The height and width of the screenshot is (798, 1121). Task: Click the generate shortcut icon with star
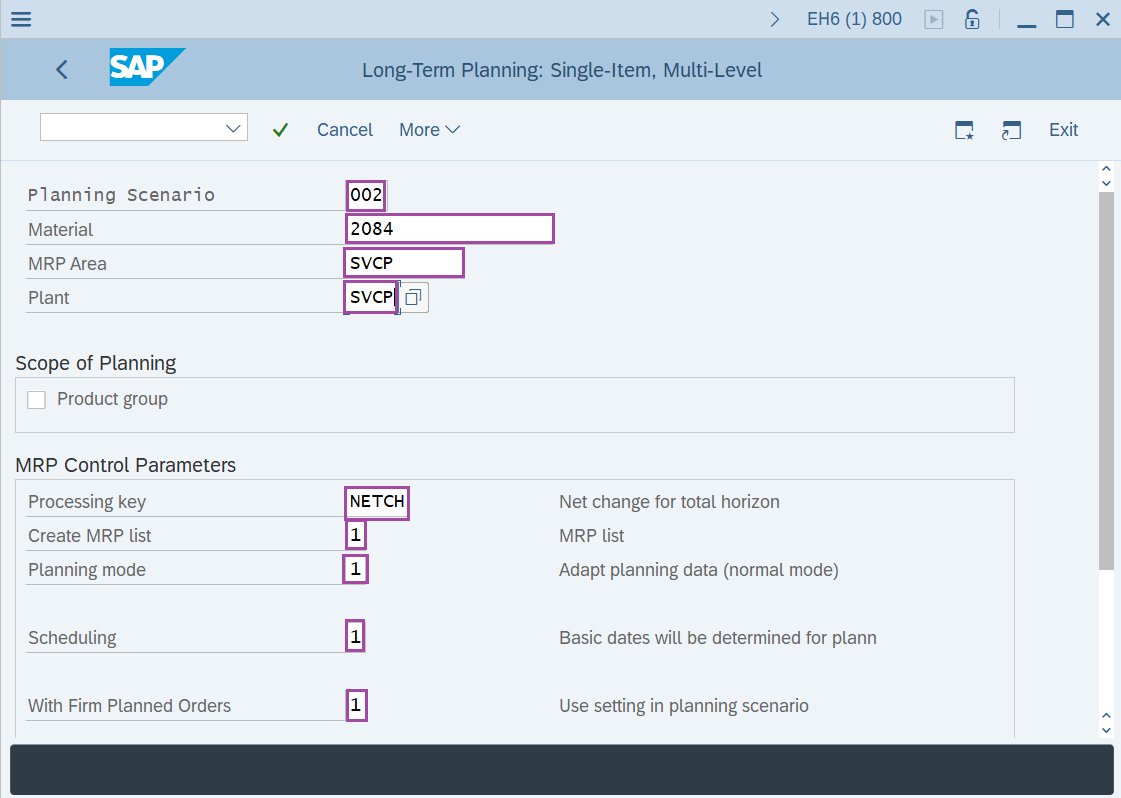point(964,130)
